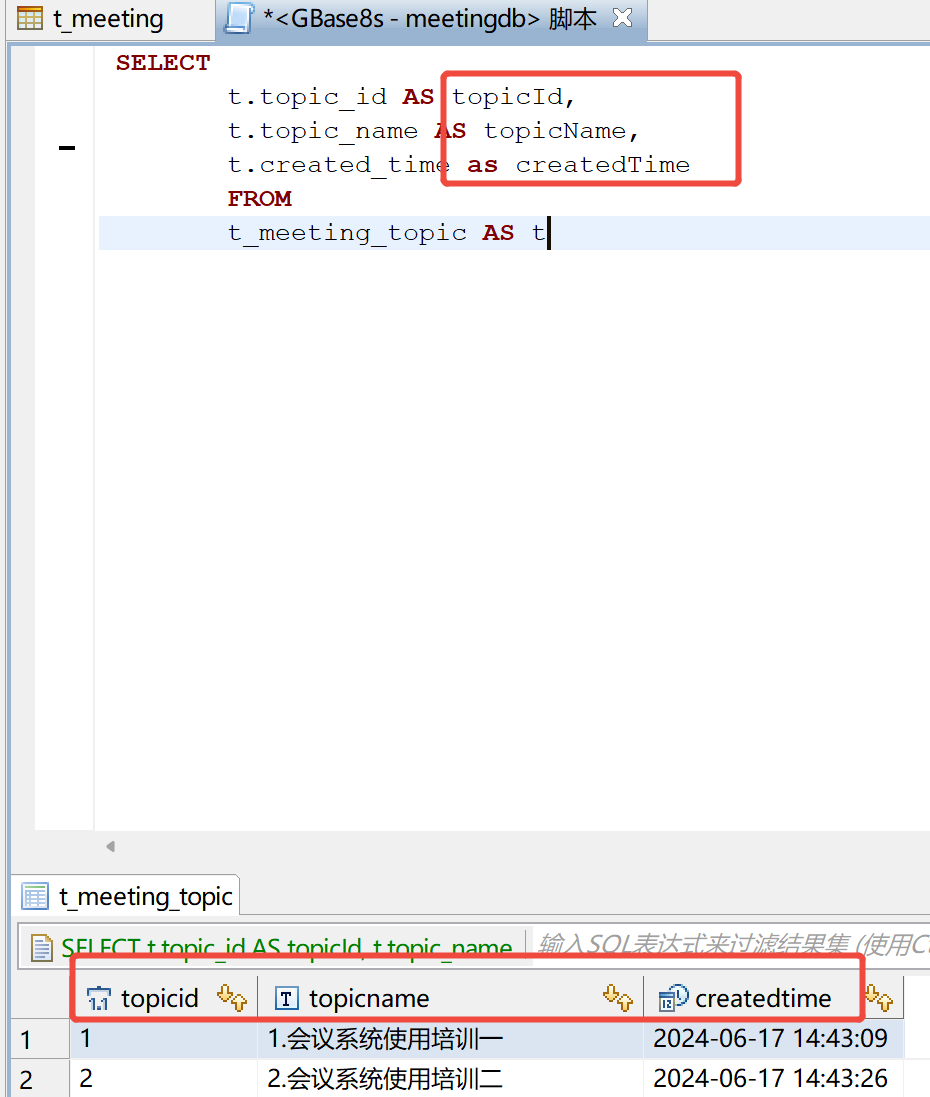
Task: Click the script icon on the GBase8s 脚本 tab
Action: tap(238, 18)
